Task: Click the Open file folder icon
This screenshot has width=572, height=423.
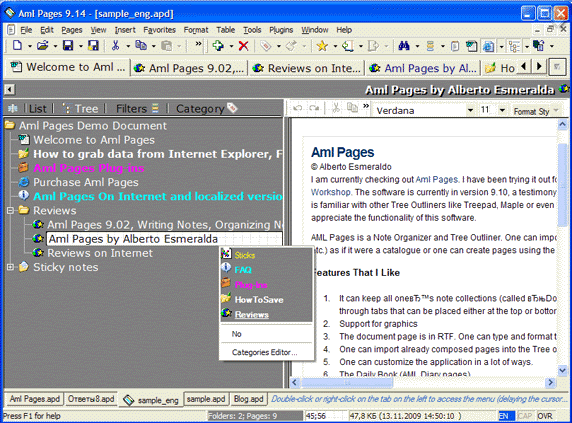Action: click(43, 46)
